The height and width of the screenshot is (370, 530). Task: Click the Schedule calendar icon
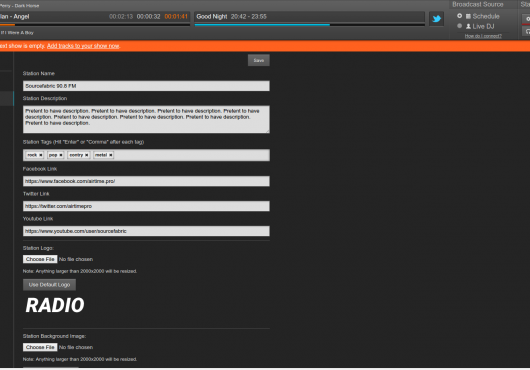click(x=468, y=16)
